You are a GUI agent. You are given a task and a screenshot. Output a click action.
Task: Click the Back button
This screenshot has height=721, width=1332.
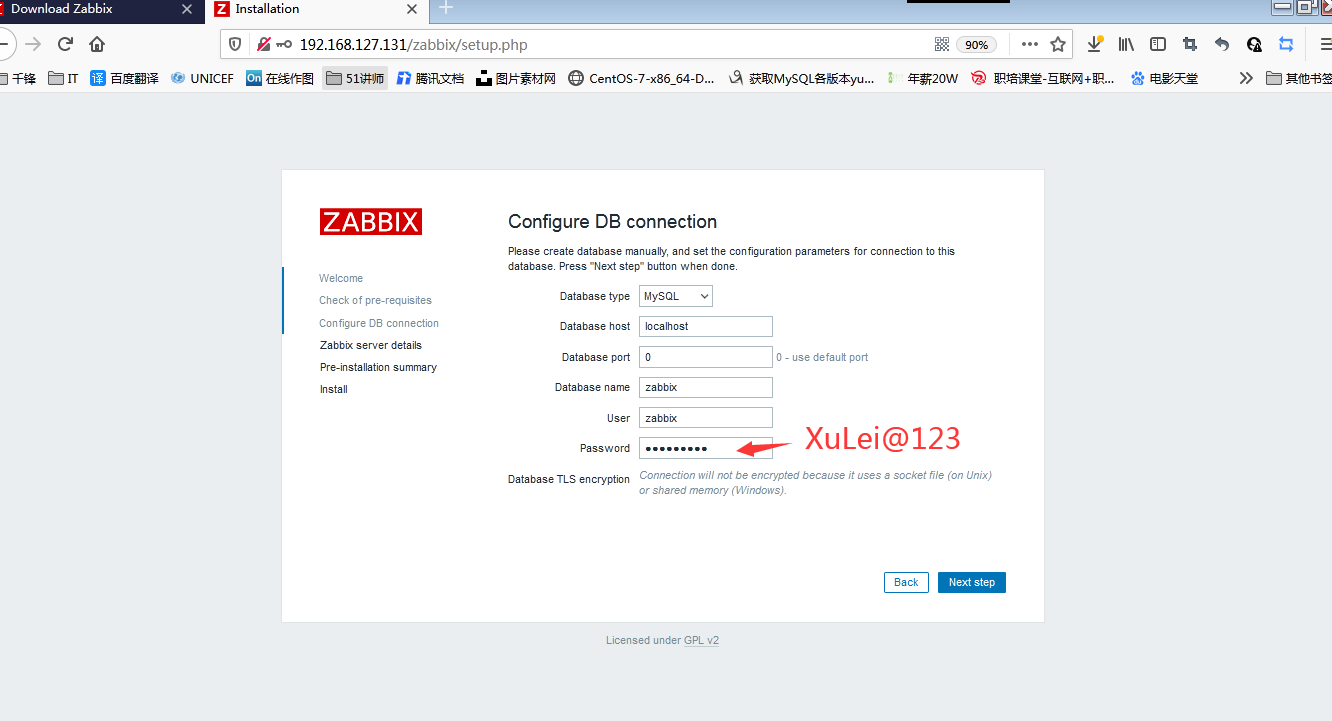[x=906, y=582]
